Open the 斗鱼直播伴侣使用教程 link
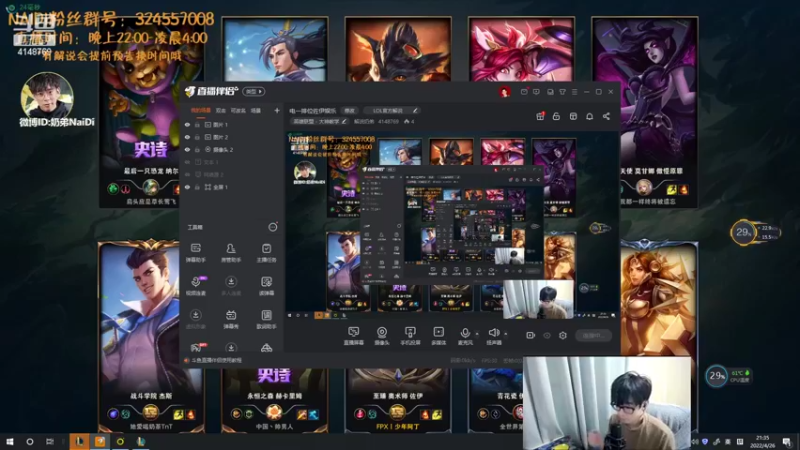The height and width of the screenshot is (450, 800). (216, 360)
